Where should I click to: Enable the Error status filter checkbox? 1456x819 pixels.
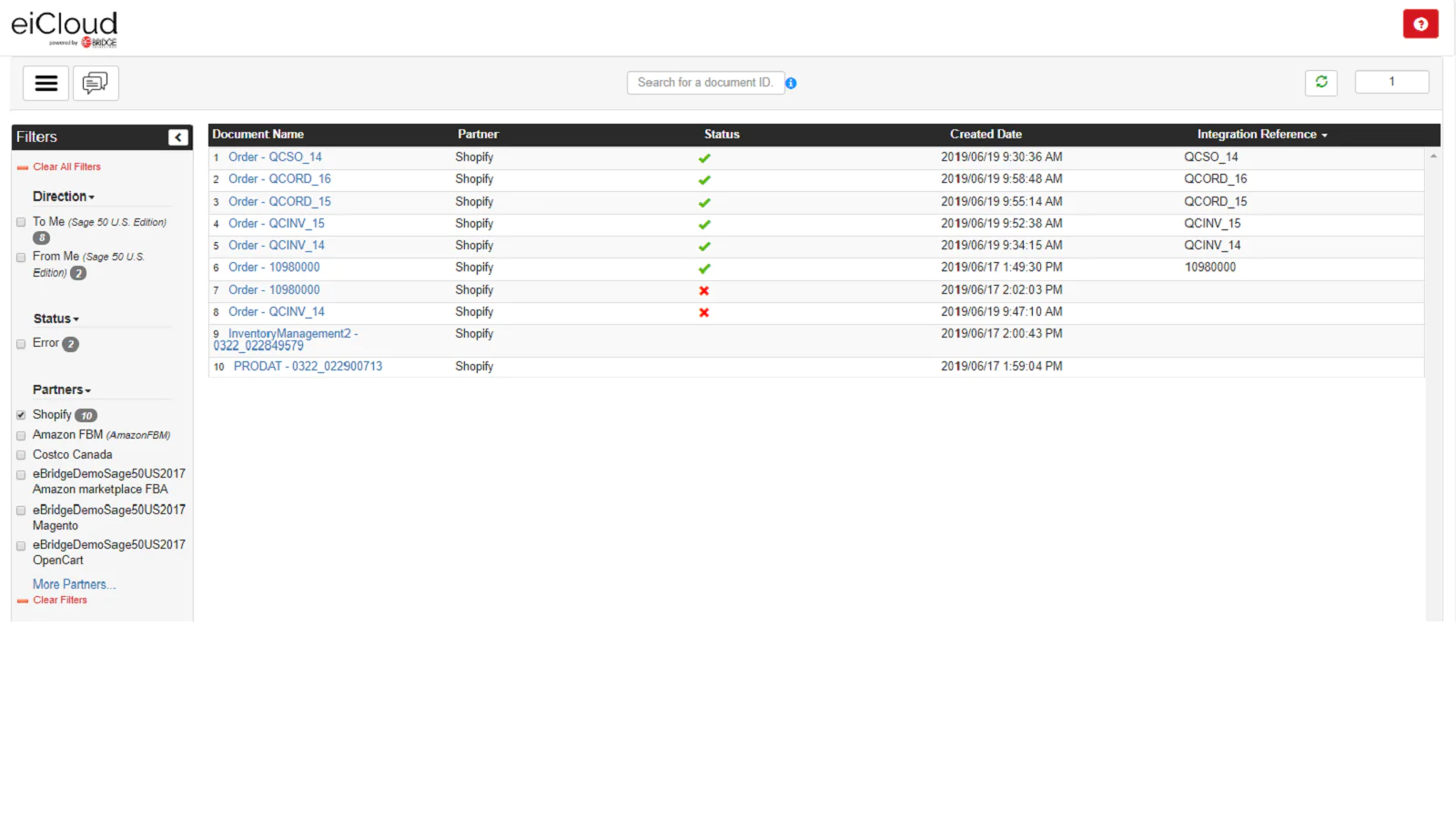pyautogui.click(x=21, y=344)
